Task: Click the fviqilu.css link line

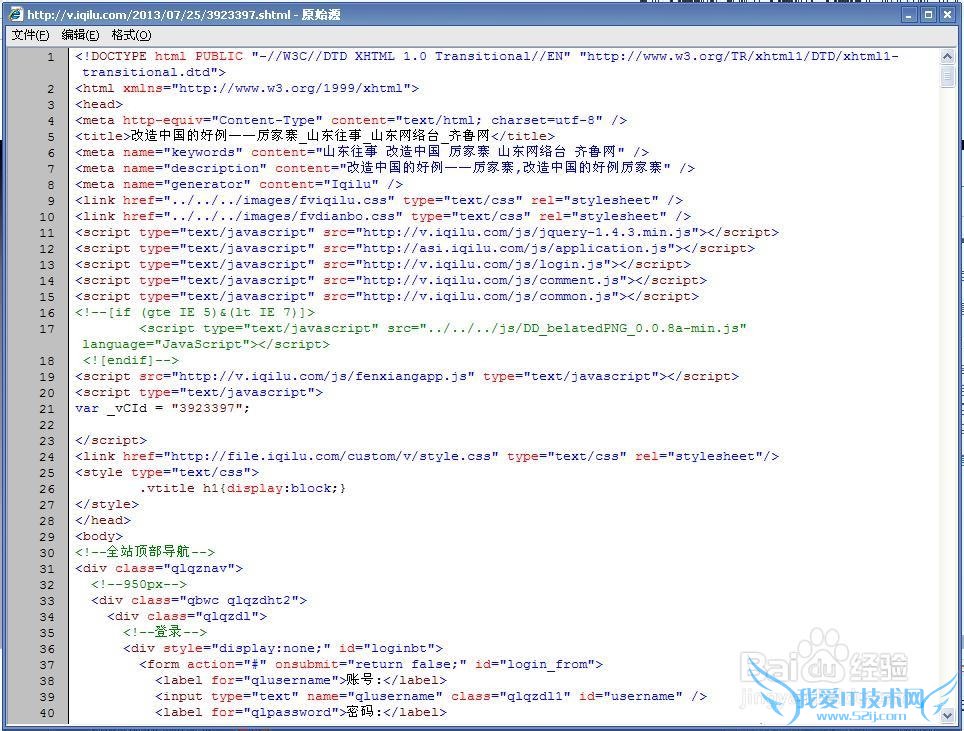Action: click(379, 200)
